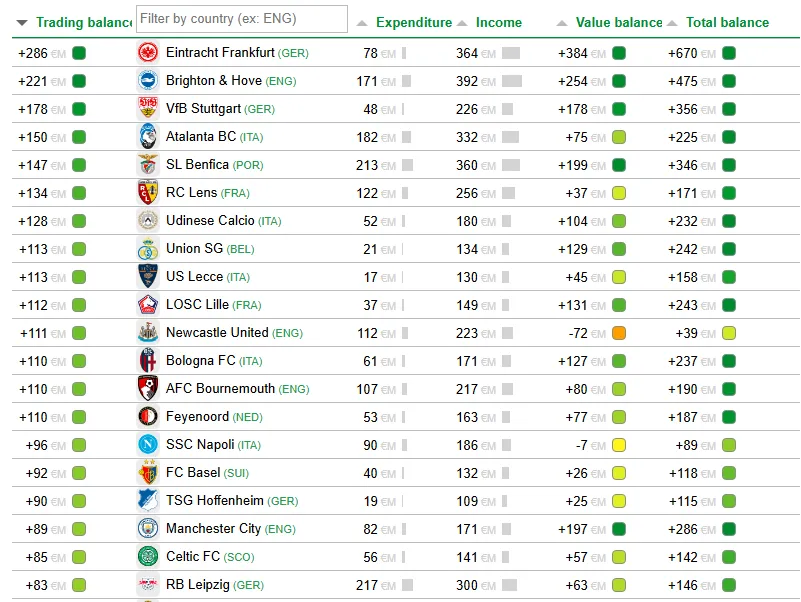Viewport: 801px width, 602px height.
Task: Click the Atalanta BC club crest
Action: coord(148,137)
